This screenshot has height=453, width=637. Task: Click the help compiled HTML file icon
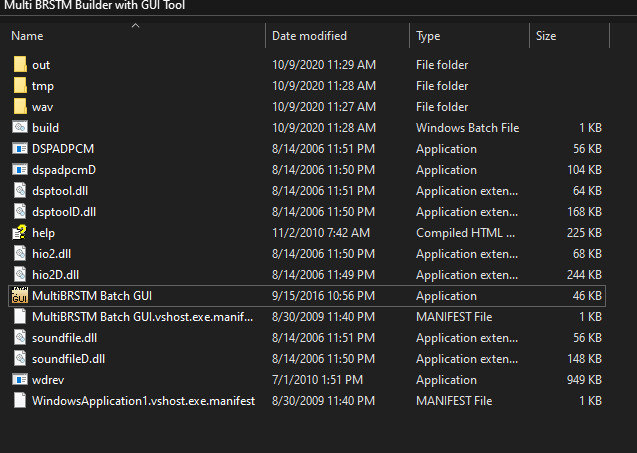pyautogui.click(x=20, y=233)
